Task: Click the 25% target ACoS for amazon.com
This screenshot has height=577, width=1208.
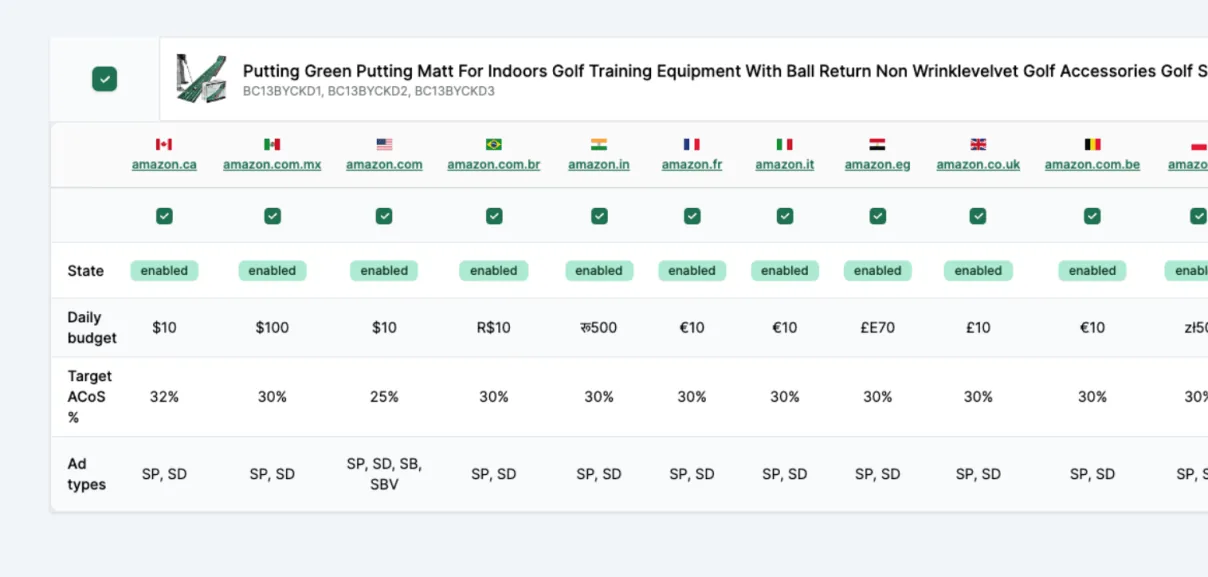Action: click(384, 397)
